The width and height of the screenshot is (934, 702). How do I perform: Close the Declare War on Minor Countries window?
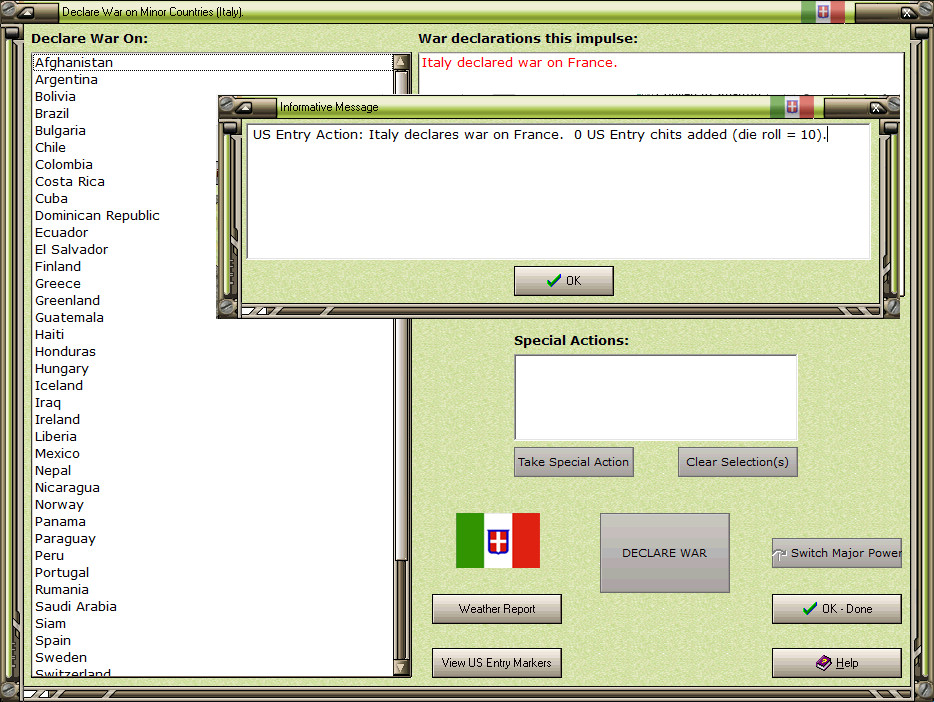point(907,13)
